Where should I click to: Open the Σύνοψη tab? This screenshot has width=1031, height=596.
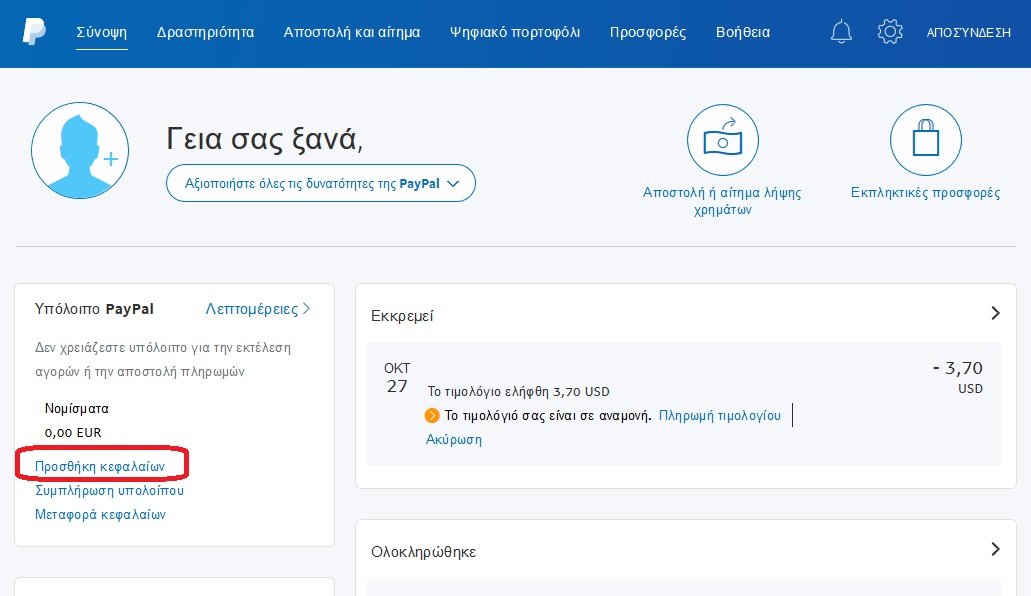point(102,32)
